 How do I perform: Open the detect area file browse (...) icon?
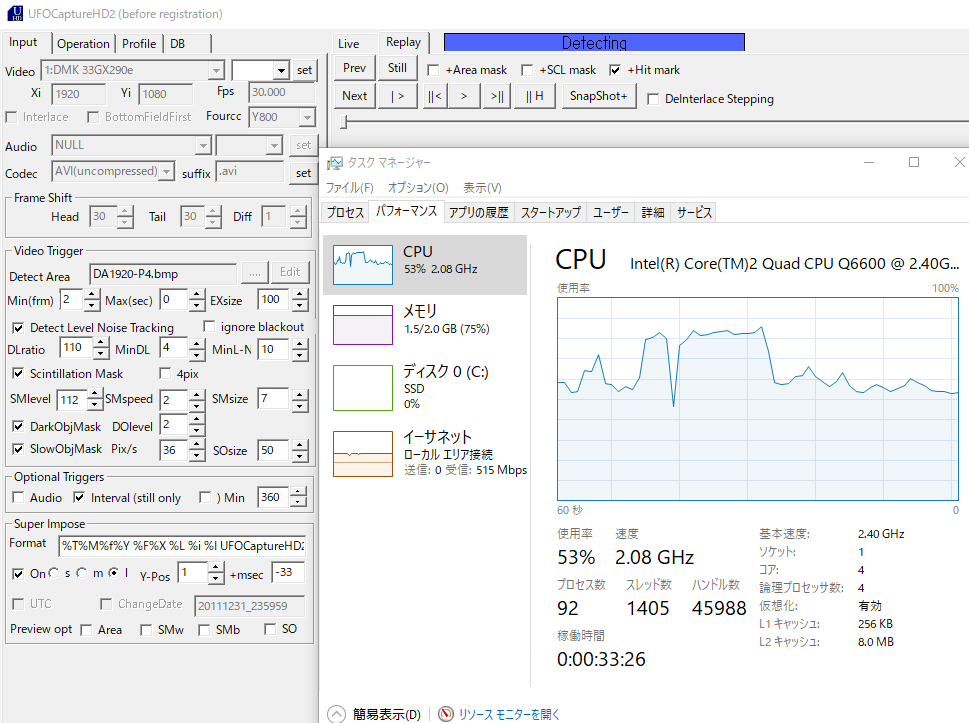coord(254,271)
